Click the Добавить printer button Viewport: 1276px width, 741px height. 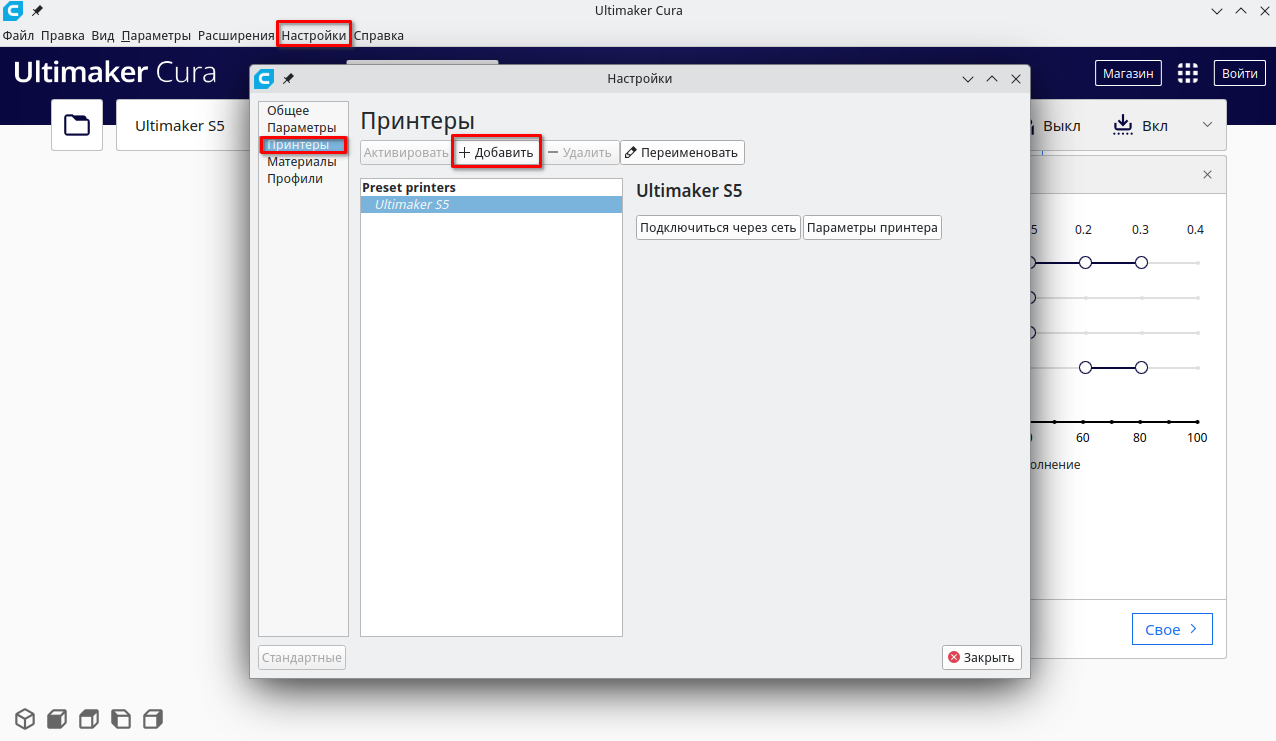click(496, 153)
